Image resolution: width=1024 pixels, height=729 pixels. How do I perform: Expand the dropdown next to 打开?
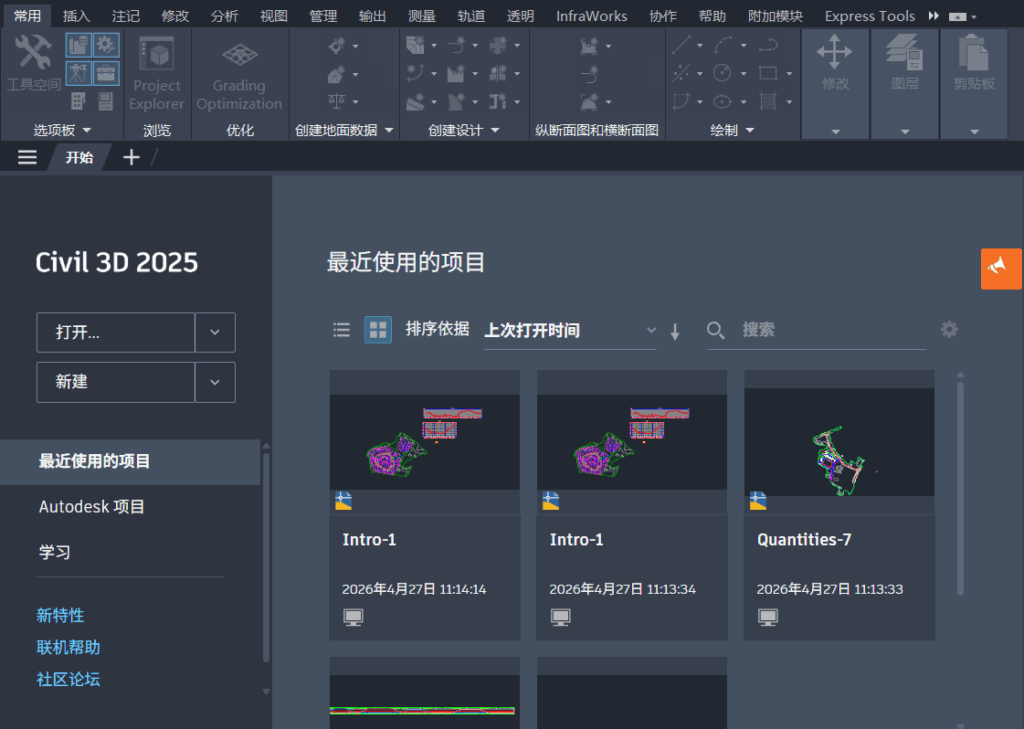215,332
